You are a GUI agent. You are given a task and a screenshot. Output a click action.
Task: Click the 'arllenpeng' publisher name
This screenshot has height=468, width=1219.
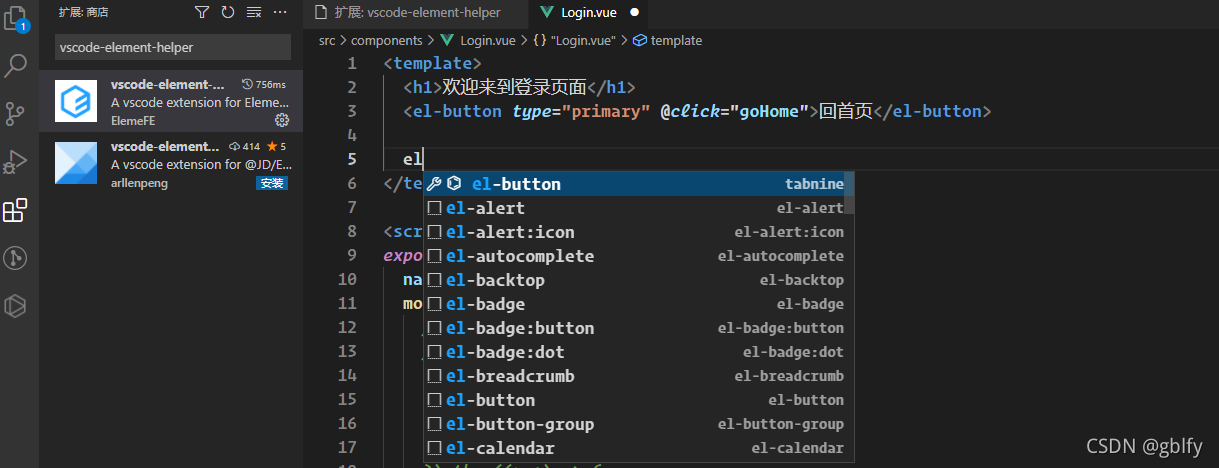(x=138, y=183)
